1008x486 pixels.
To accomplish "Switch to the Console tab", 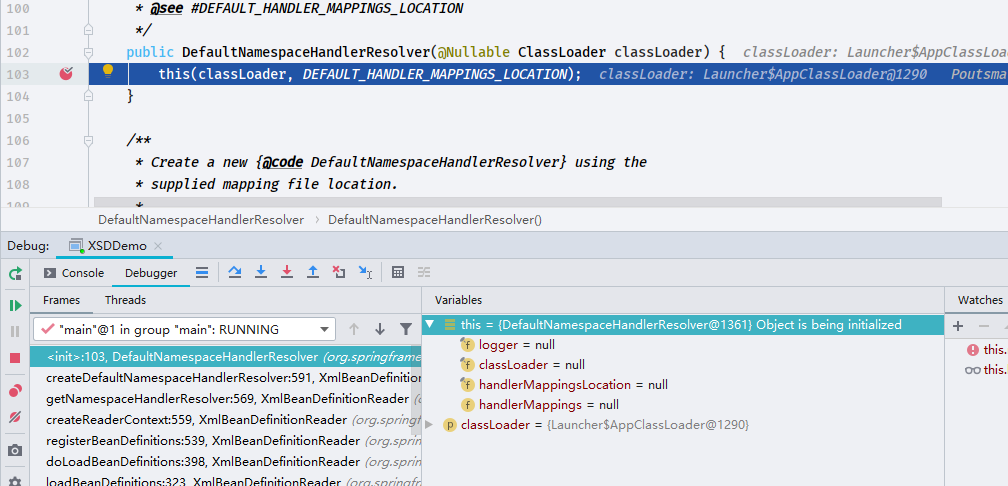I will coord(73,273).
